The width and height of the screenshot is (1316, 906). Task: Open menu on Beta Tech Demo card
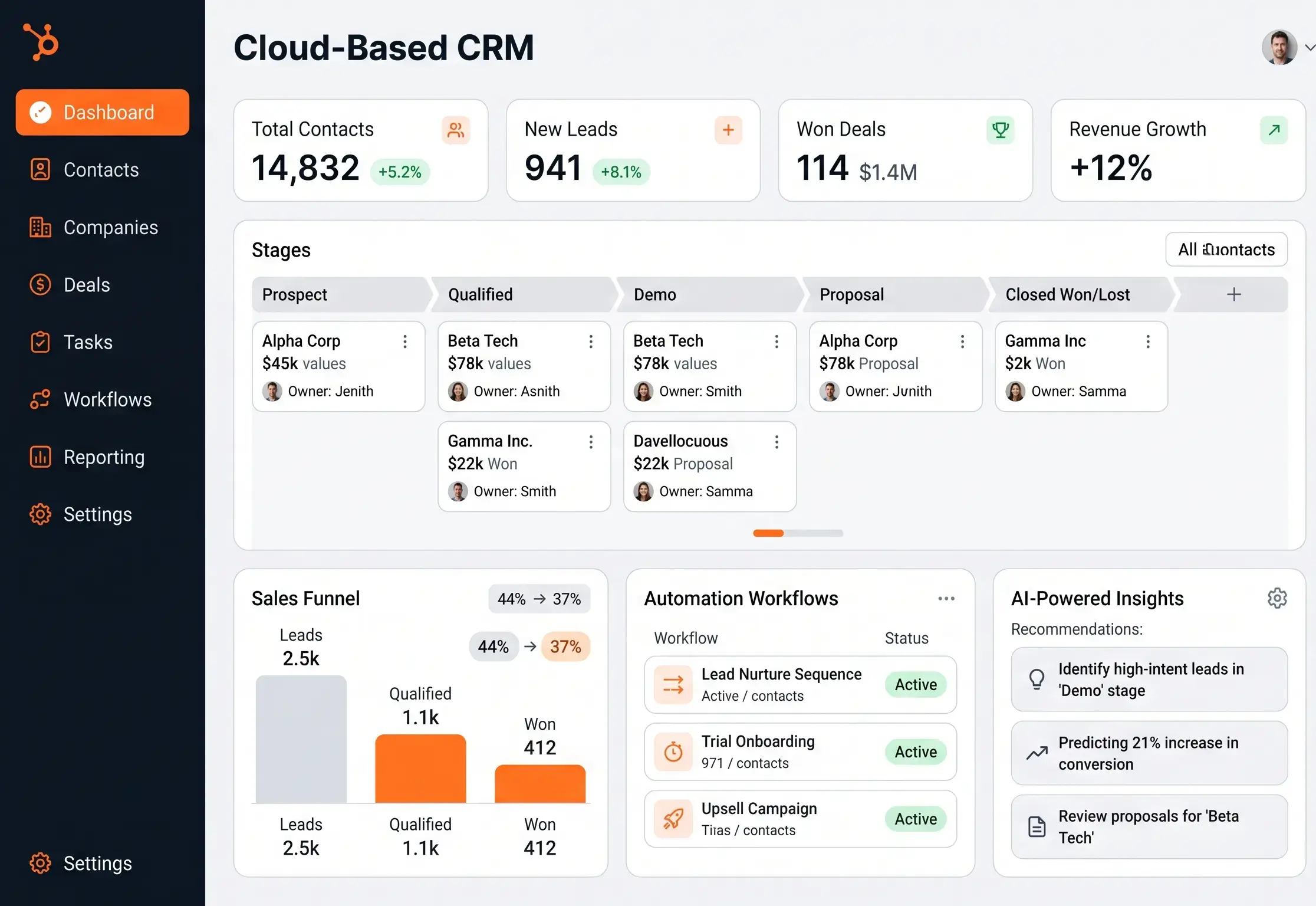click(x=777, y=342)
